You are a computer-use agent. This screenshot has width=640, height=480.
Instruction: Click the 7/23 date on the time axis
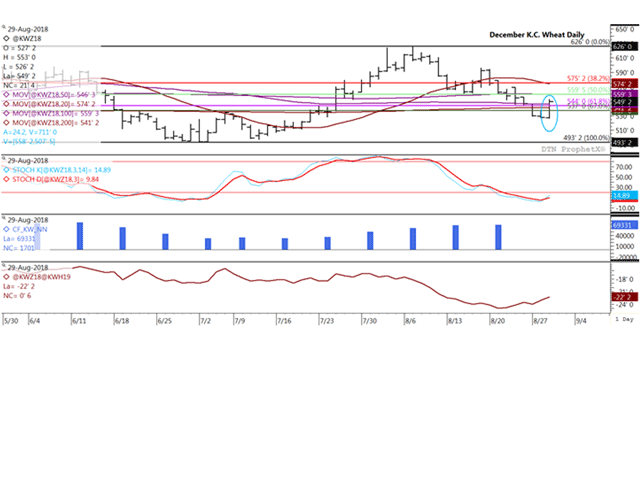point(327,321)
